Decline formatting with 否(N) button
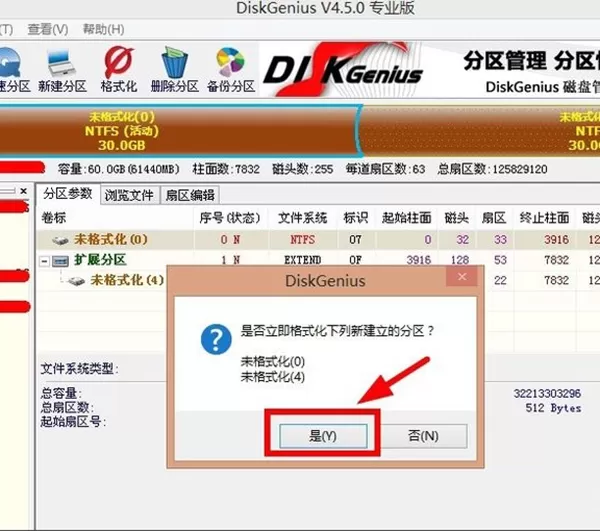The height and width of the screenshot is (531, 600). pyautogui.click(x=423, y=436)
